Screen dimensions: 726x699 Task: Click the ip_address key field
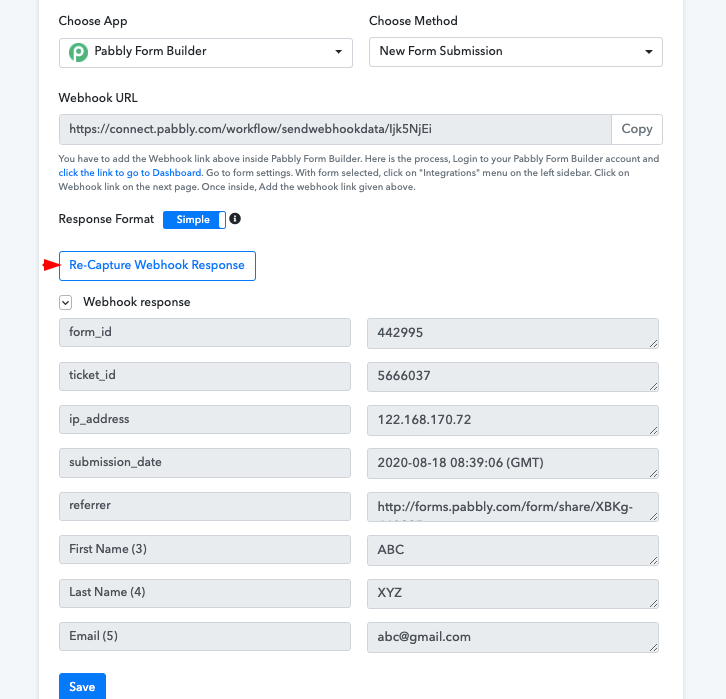coord(205,419)
